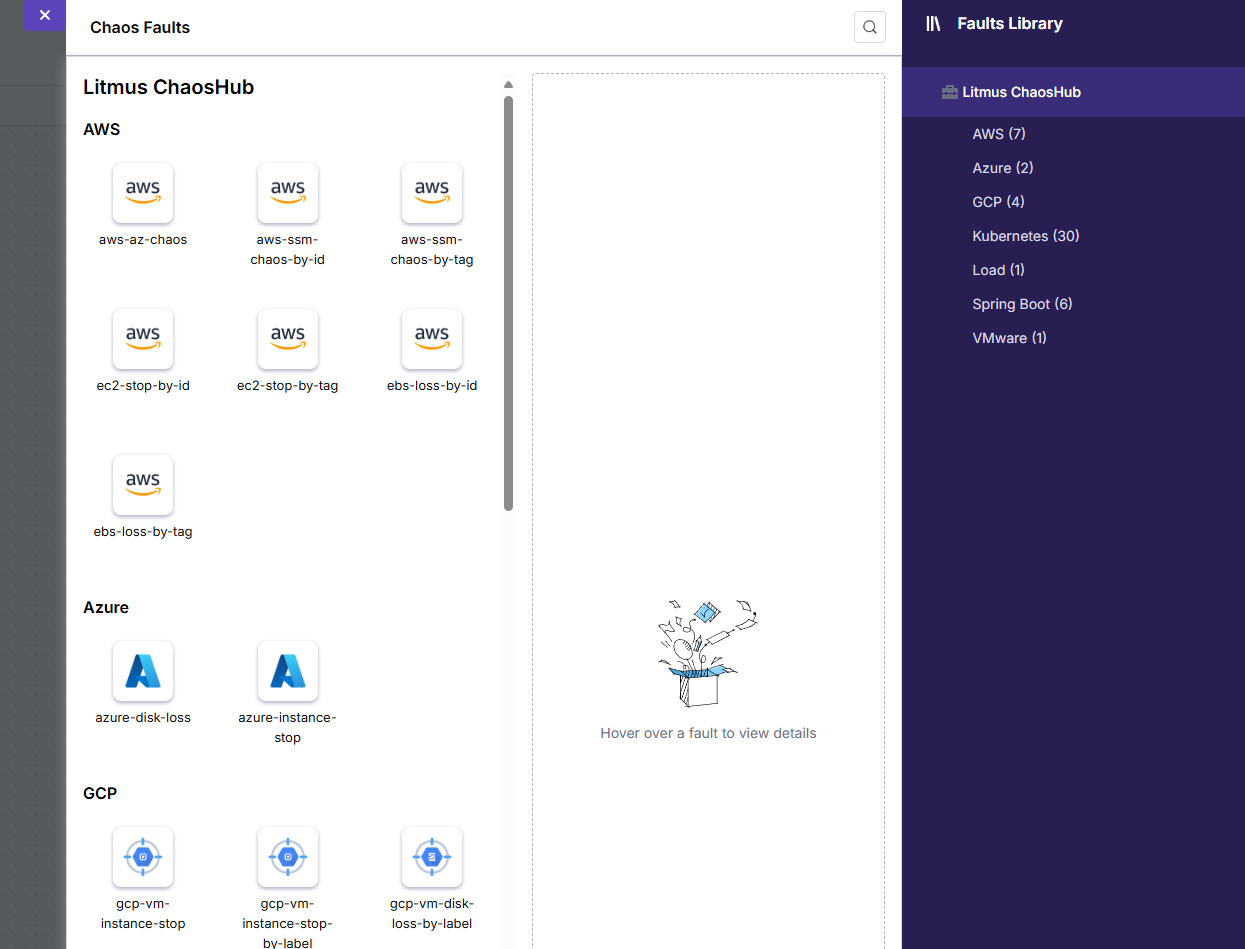Go to Spring Boot (6) faults

1022,304
